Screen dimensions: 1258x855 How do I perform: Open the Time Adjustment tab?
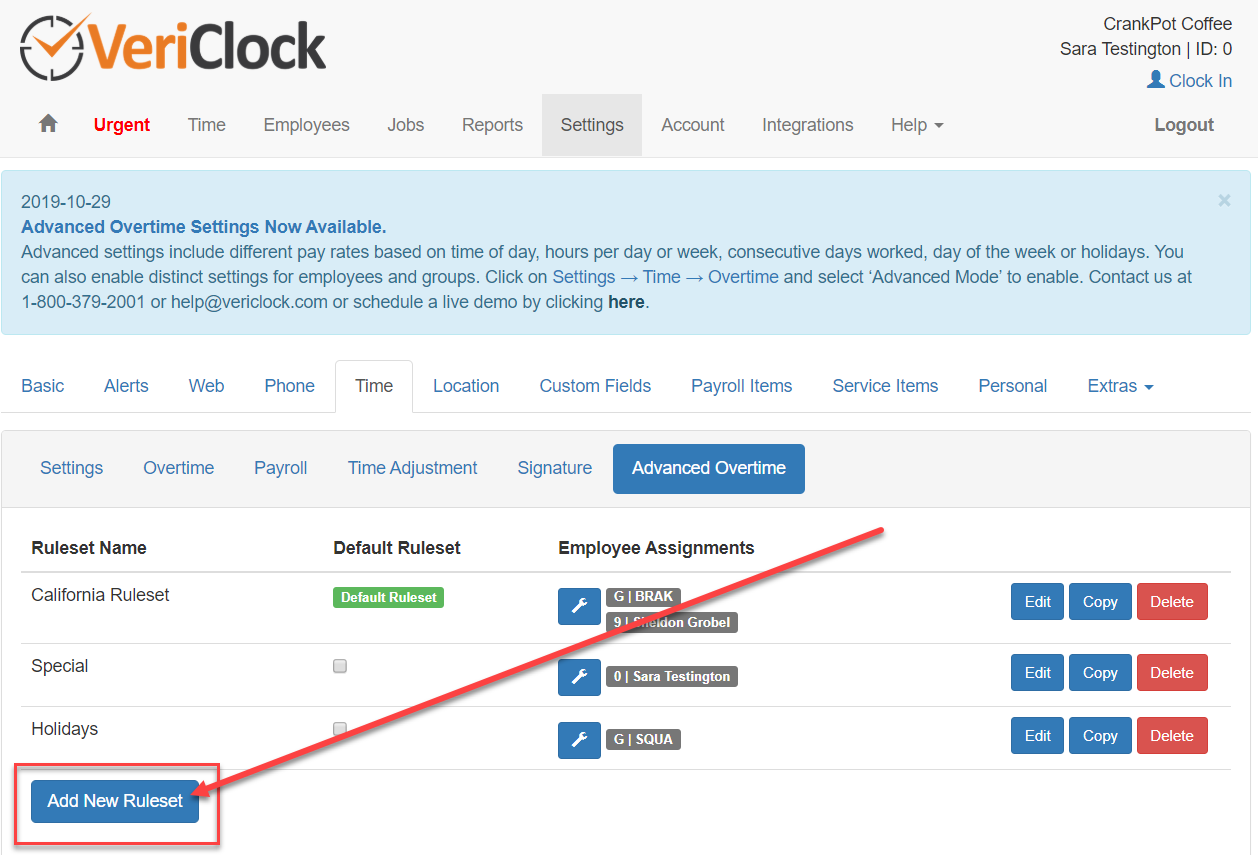click(412, 467)
